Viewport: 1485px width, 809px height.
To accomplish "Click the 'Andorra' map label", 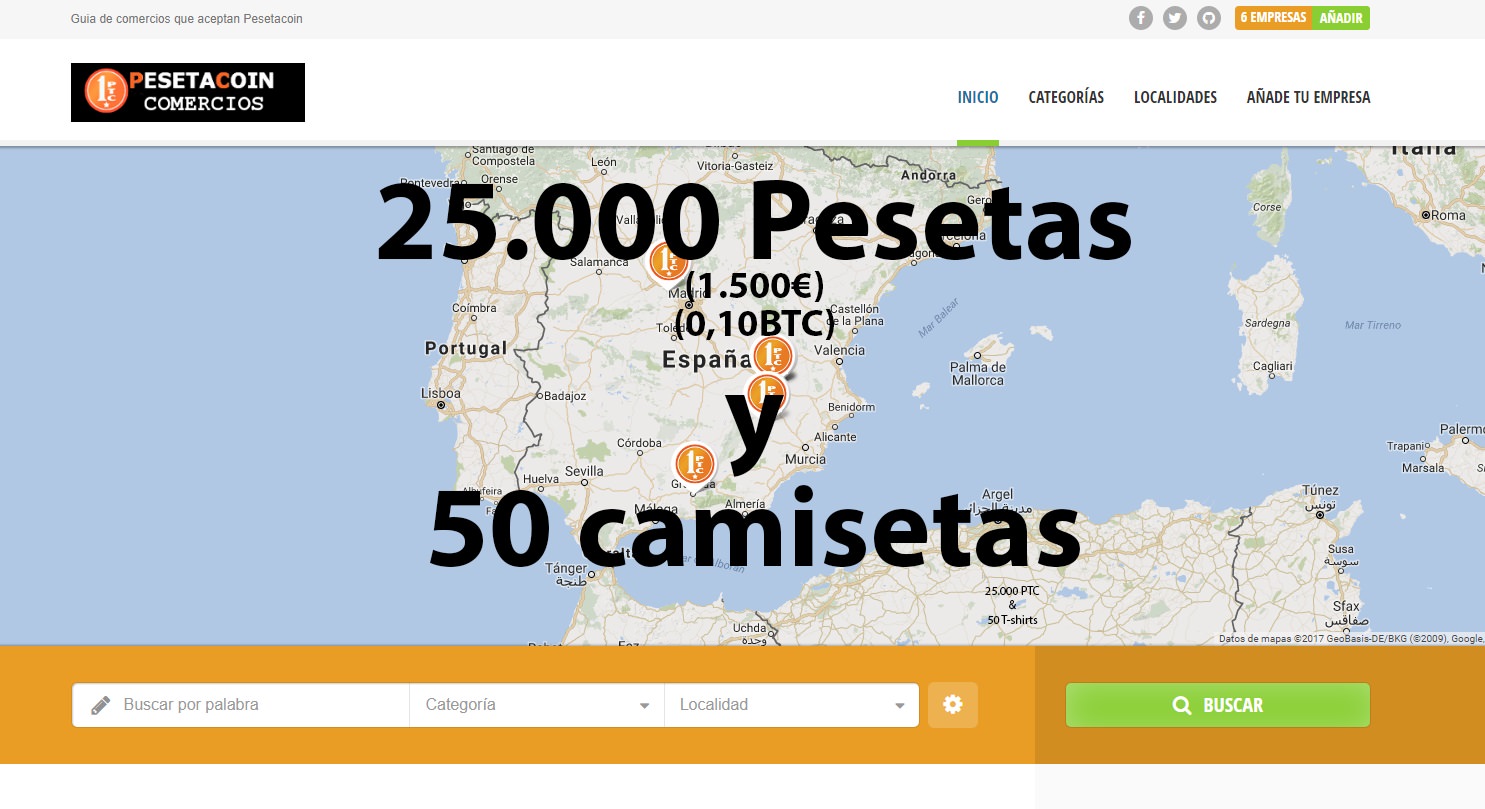I will pos(928,175).
